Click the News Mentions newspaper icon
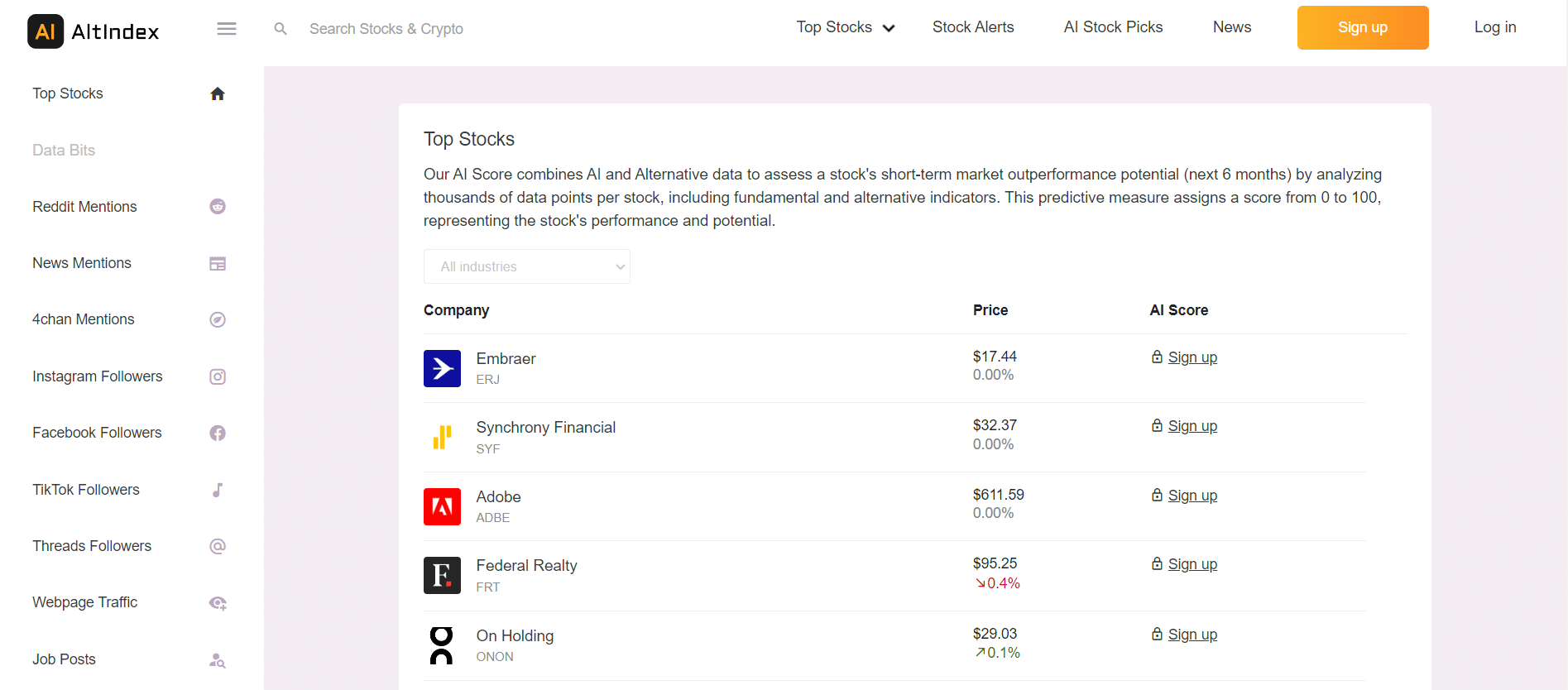The image size is (1568, 690). point(218,264)
